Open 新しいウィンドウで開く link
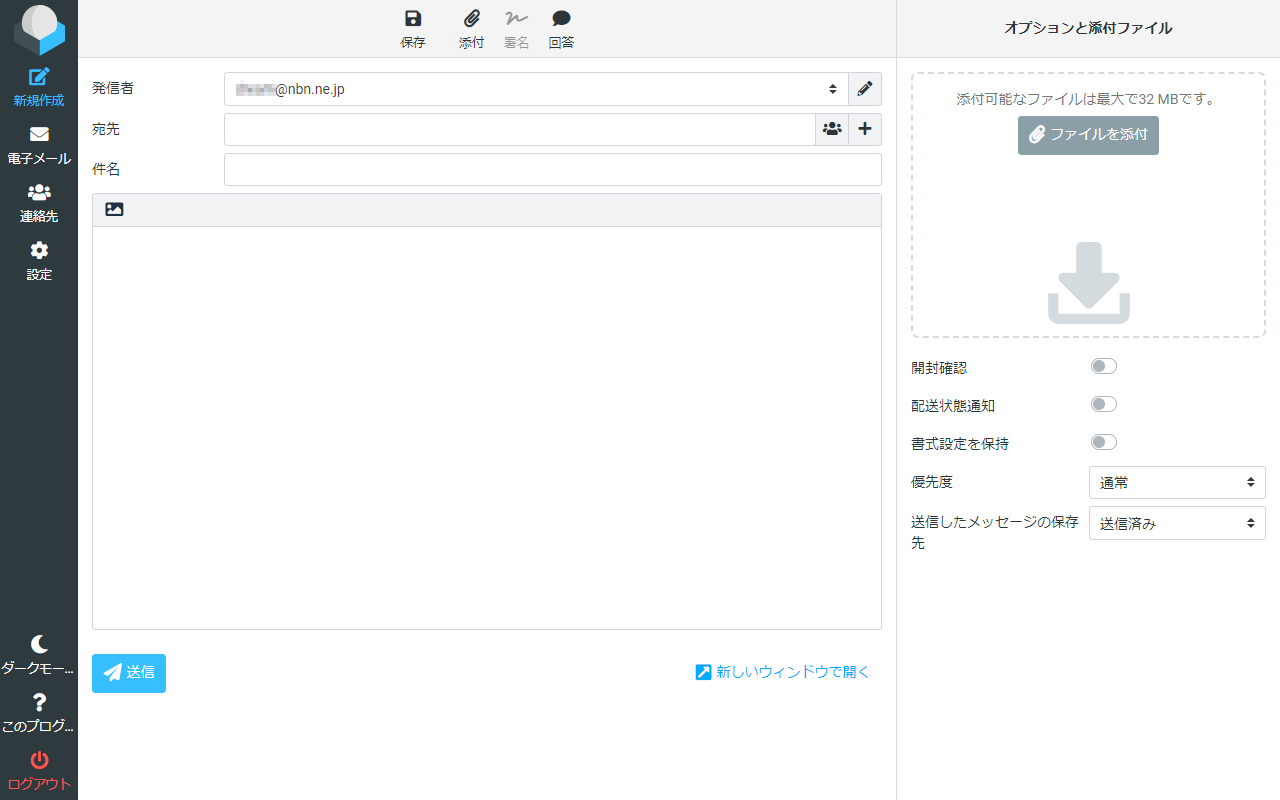Screen dimensions: 1280x800 (783, 672)
